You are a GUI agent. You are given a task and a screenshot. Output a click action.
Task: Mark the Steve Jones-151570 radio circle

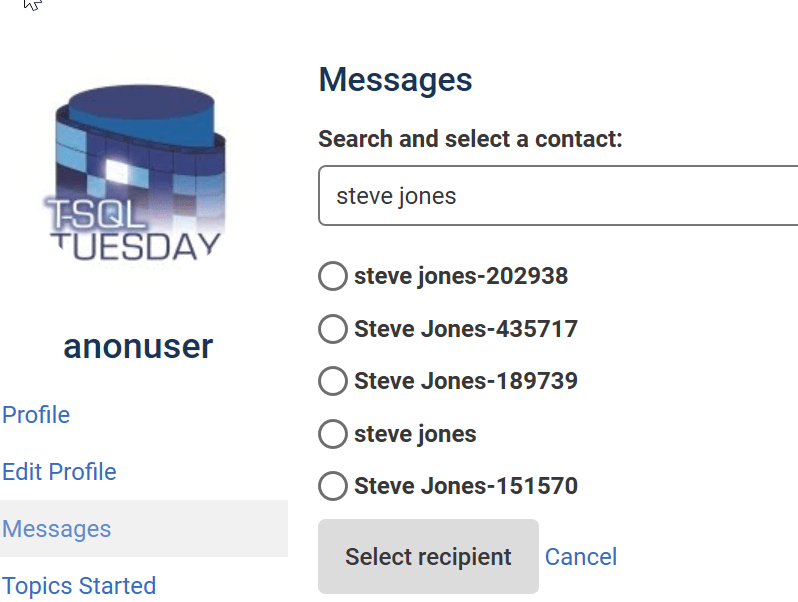point(332,487)
